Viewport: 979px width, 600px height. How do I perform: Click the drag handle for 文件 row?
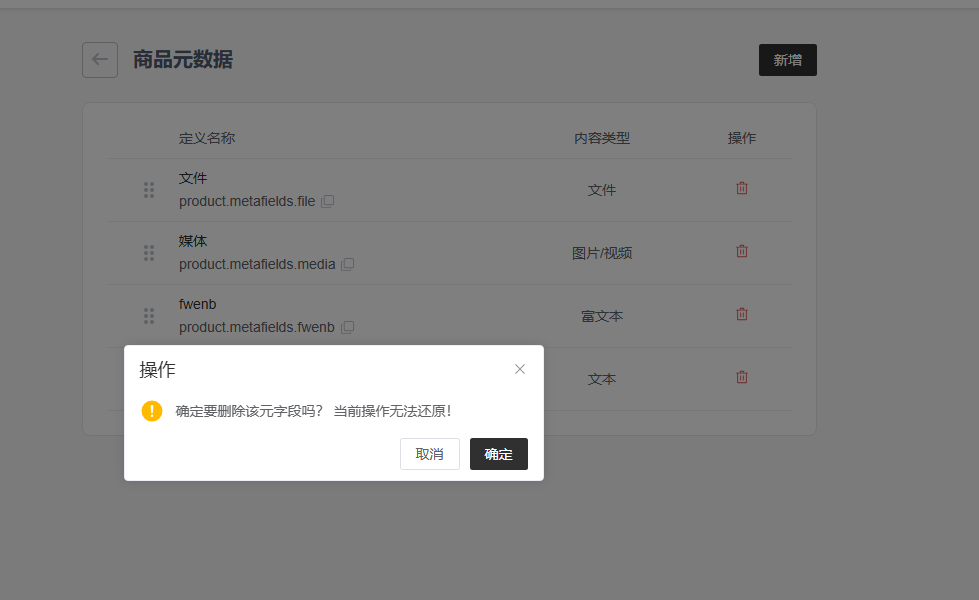coord(149,190)
